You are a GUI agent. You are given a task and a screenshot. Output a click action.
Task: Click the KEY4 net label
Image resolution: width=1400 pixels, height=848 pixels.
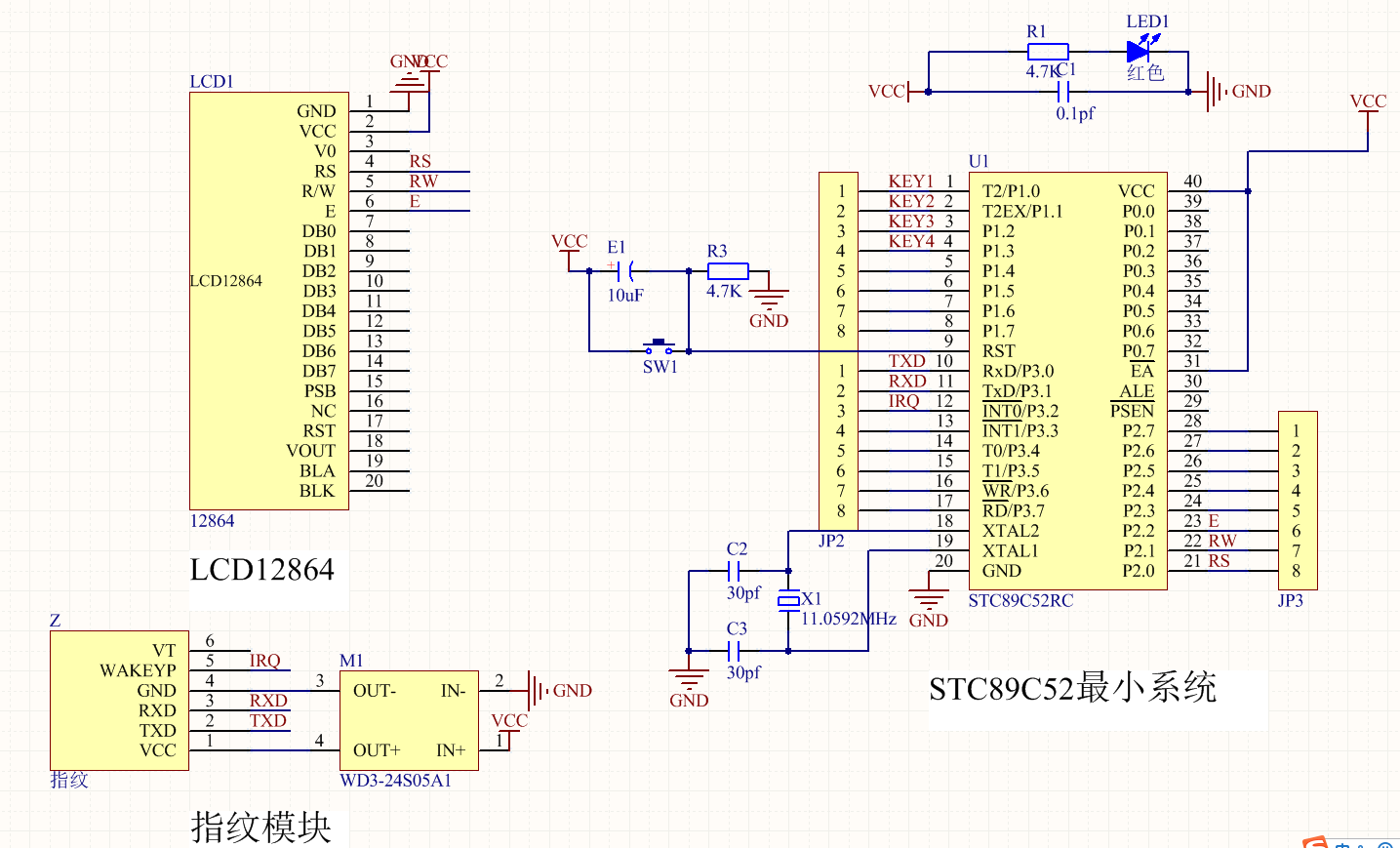(x=911, y=241)
